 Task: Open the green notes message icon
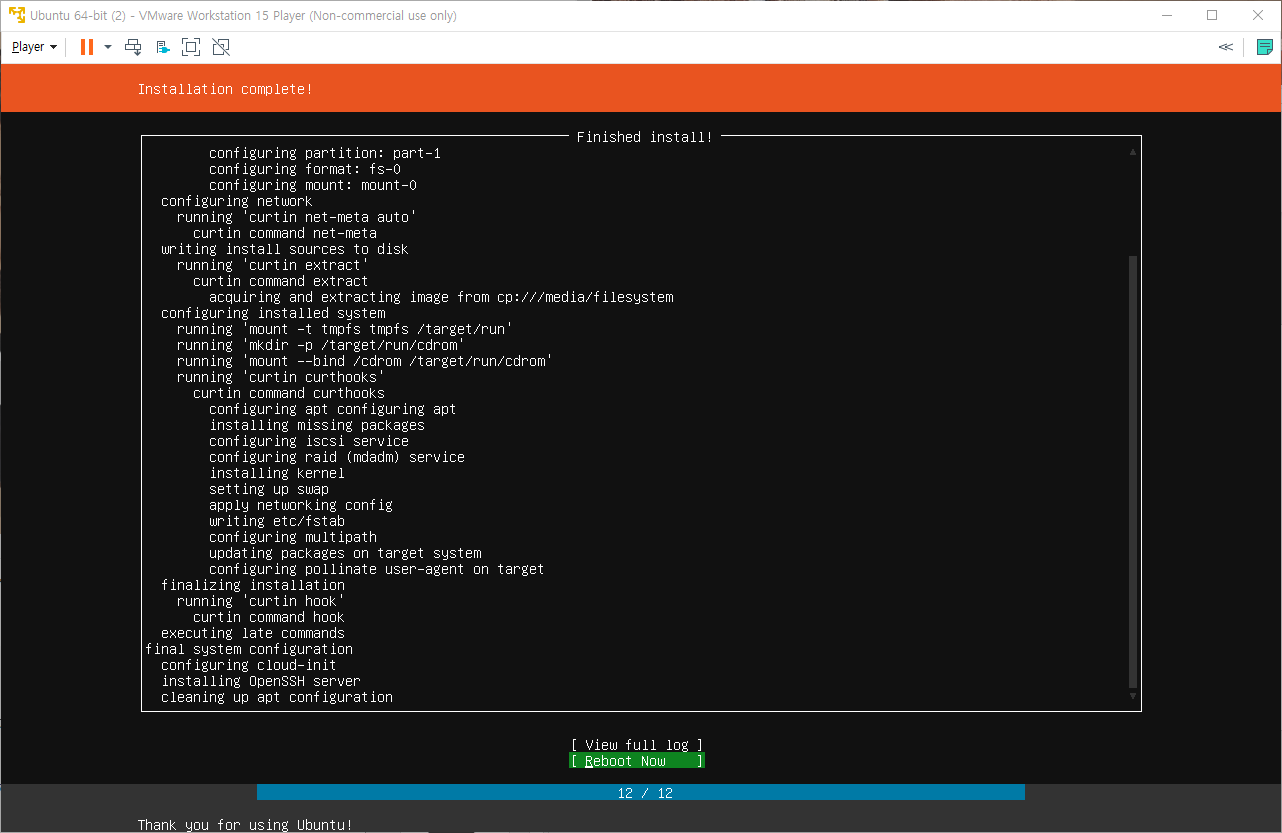click(1265, 47)
